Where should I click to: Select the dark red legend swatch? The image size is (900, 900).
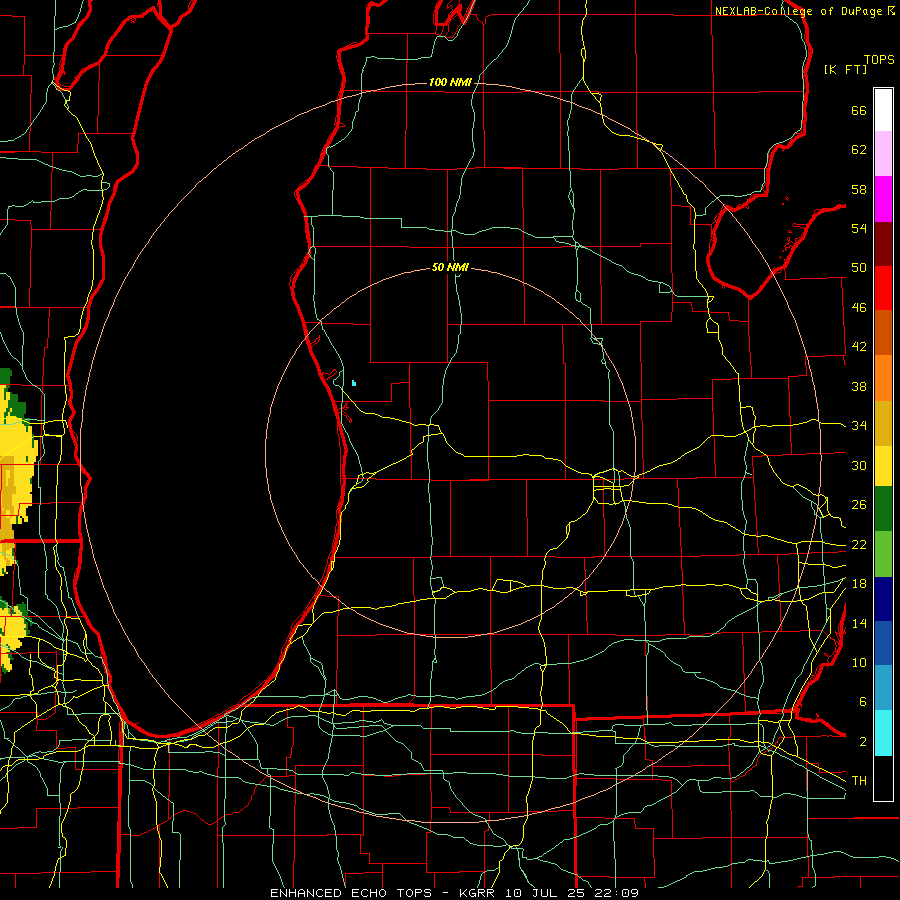[x=883, y=243]
